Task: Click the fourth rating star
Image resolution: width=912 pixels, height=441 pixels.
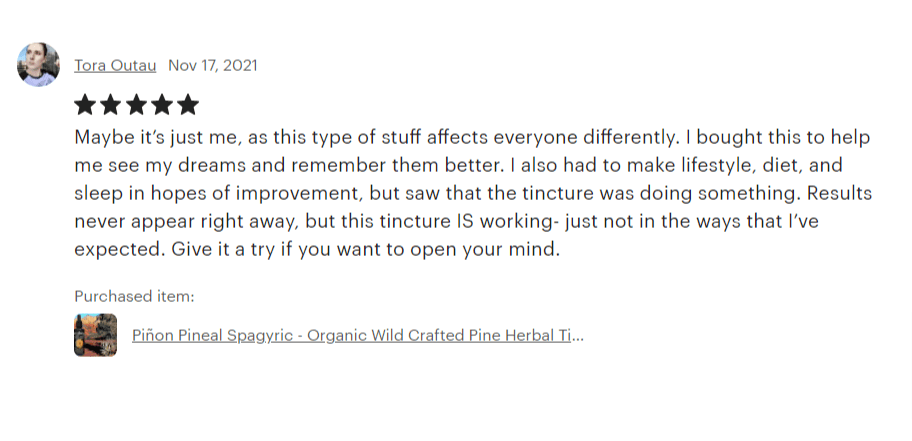Action: pos(162,105)
